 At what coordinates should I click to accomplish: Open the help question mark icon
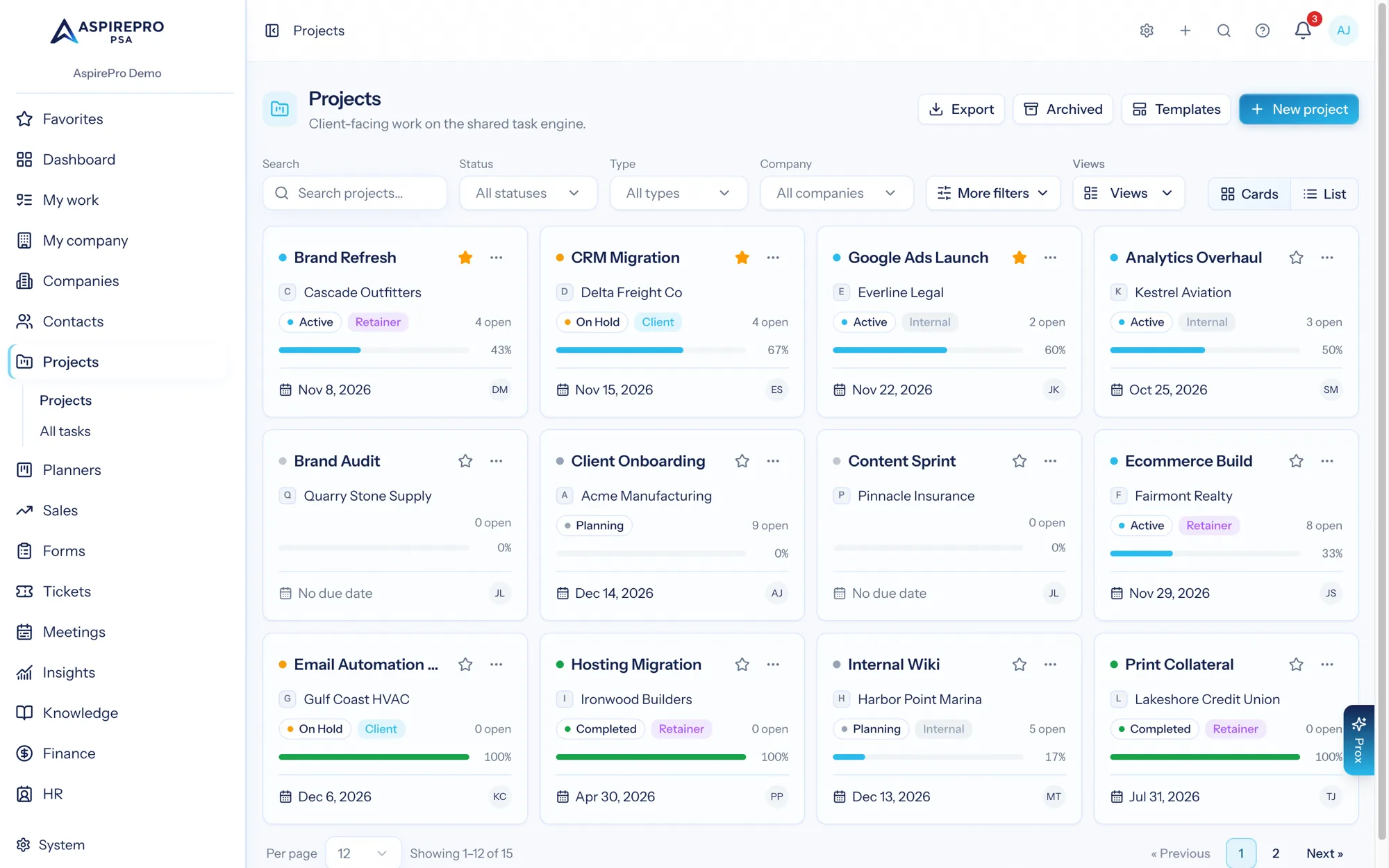pos(1263,31)
